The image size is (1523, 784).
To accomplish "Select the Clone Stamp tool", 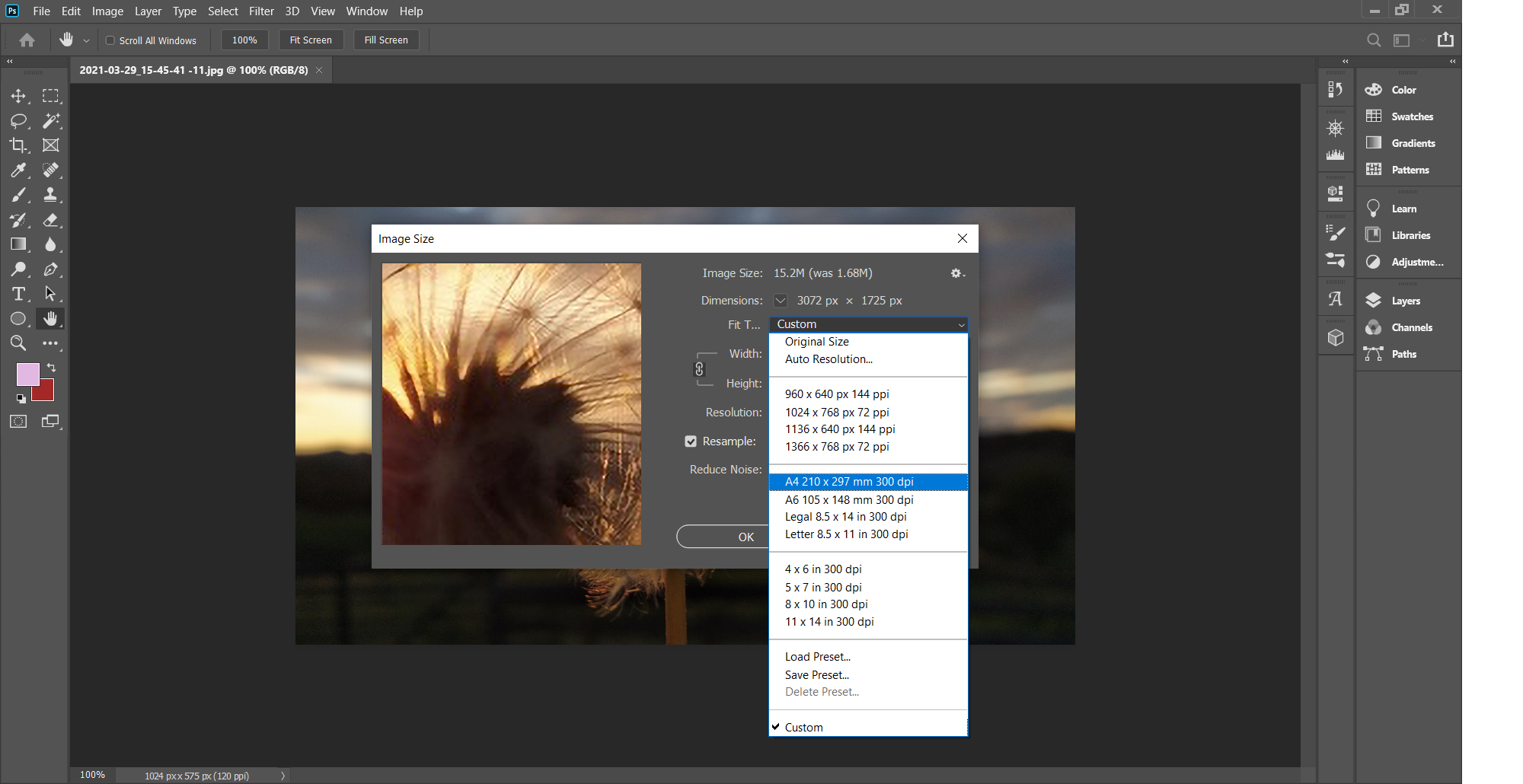I will (x=51, y=195).
